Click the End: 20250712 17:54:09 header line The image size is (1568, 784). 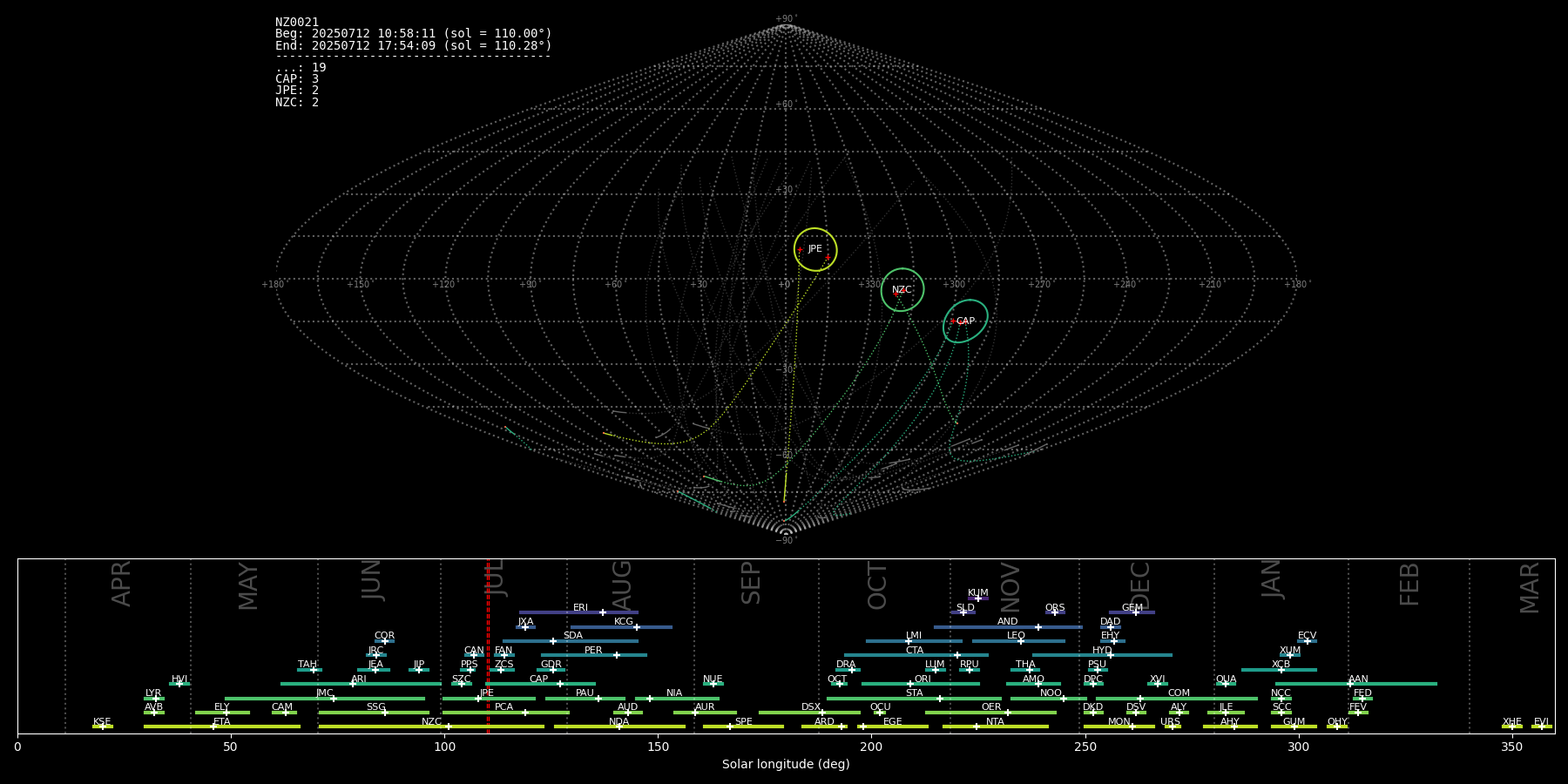coord(414,45)
